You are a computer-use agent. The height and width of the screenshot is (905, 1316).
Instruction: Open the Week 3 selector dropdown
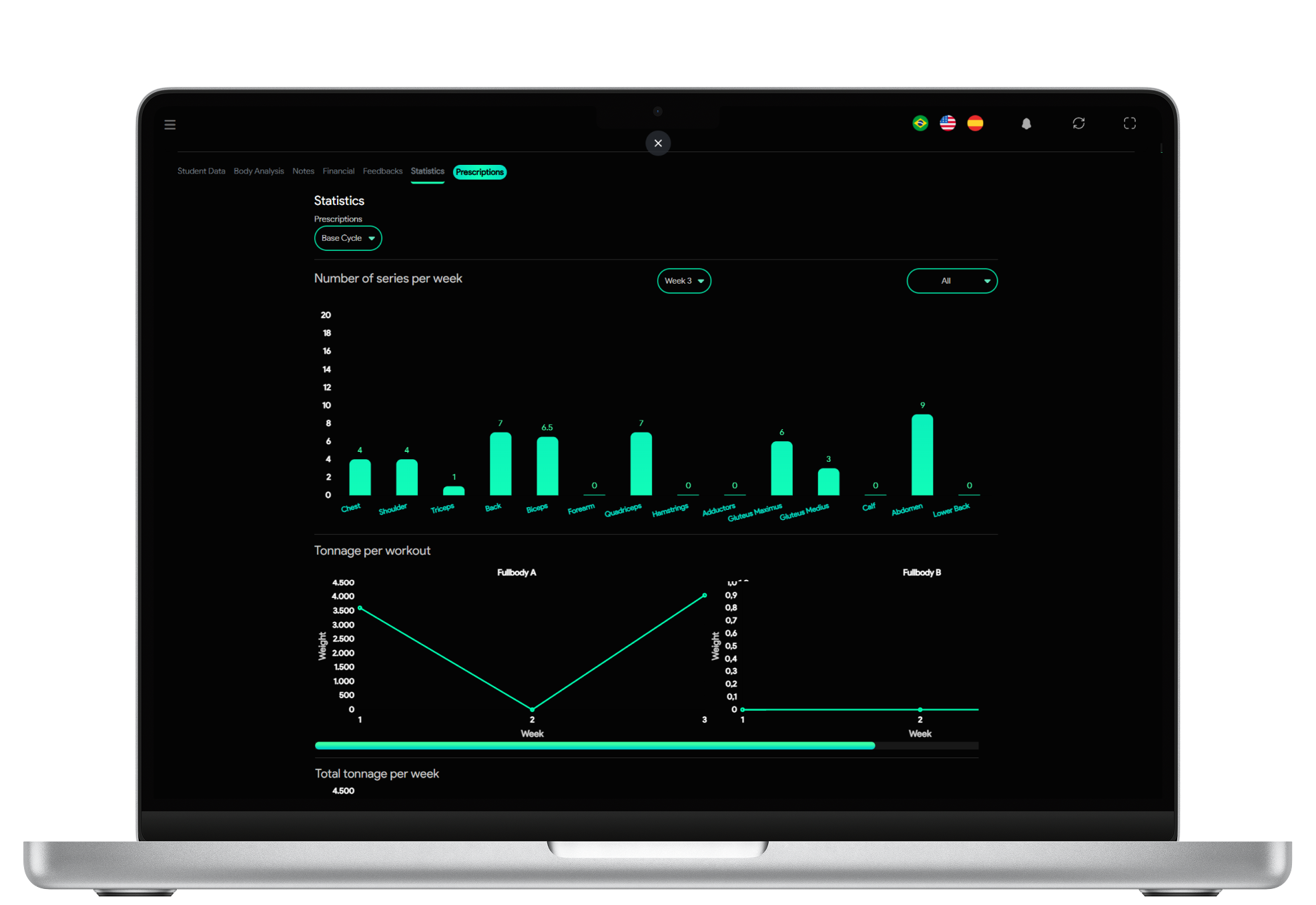683,281
